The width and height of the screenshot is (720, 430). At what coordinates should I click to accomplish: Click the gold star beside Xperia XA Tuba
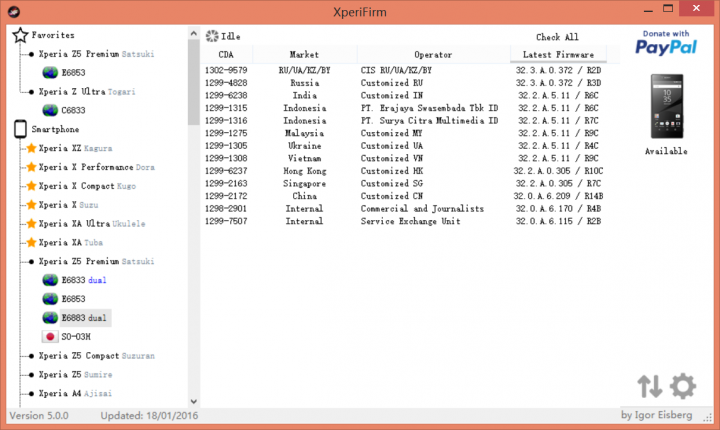31,242
